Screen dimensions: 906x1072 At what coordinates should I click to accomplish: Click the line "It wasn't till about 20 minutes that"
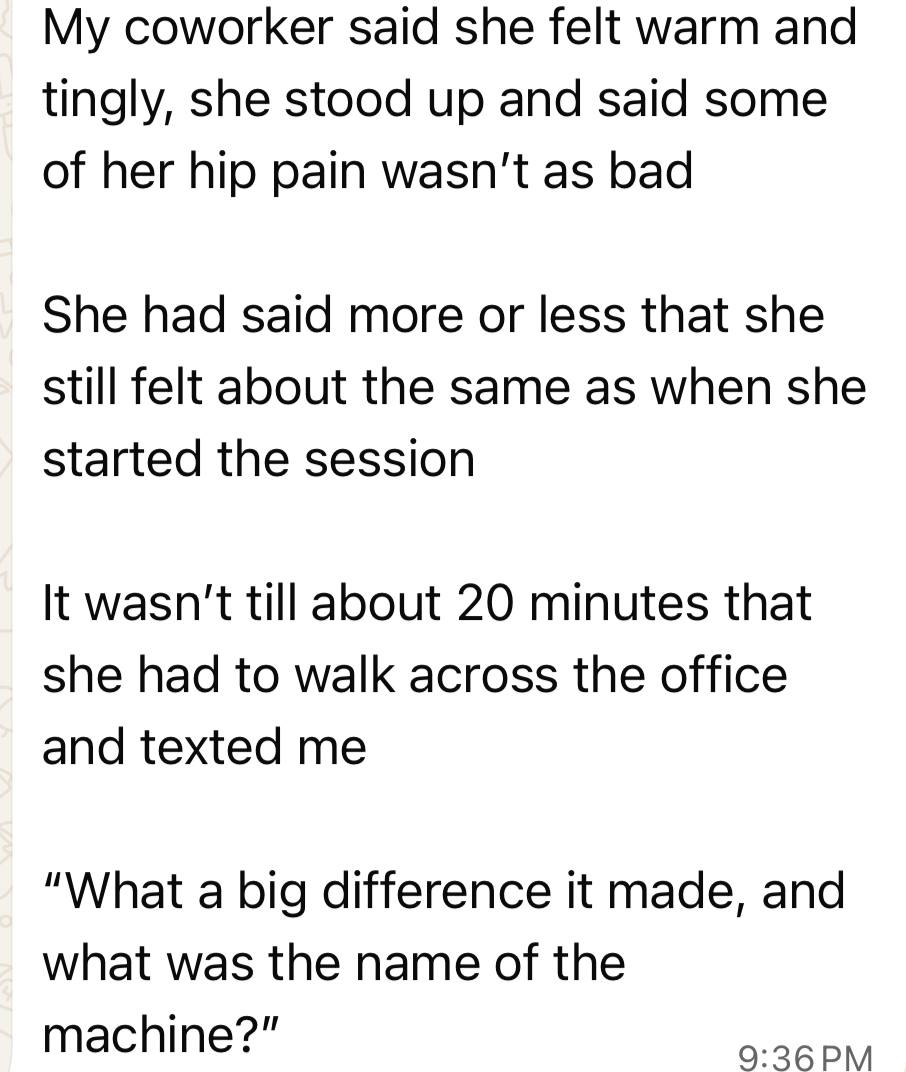(x=427, y=604)
